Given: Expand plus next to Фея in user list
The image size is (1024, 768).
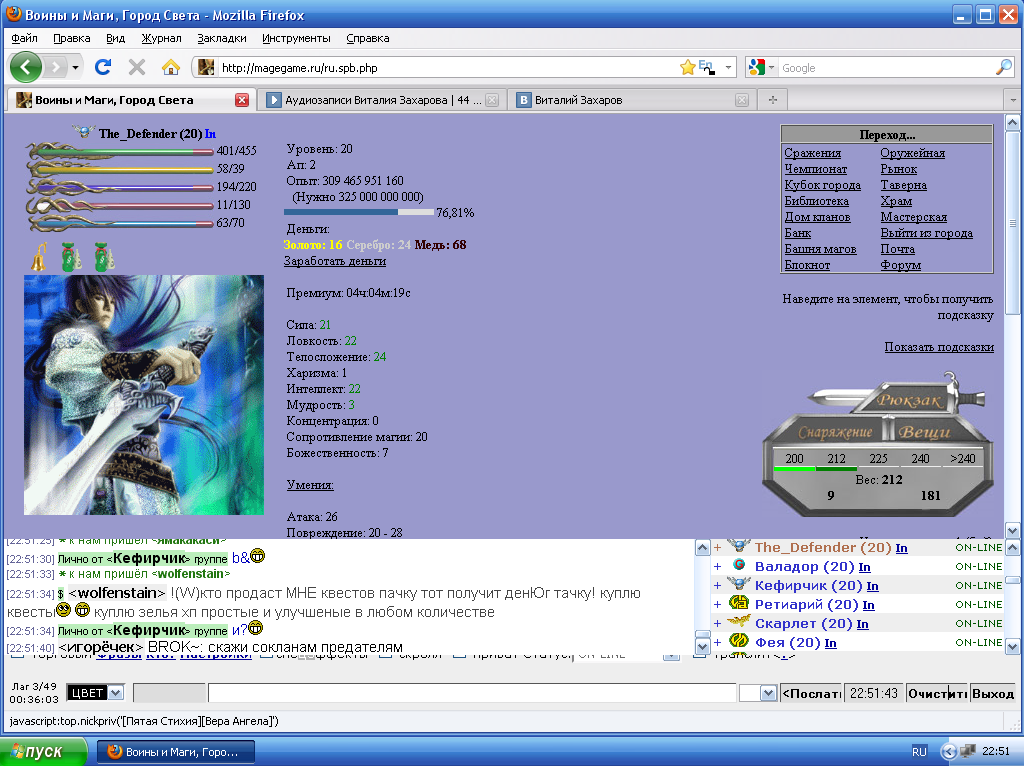Looking at the screenshot, I should click(x=717, y=643).
